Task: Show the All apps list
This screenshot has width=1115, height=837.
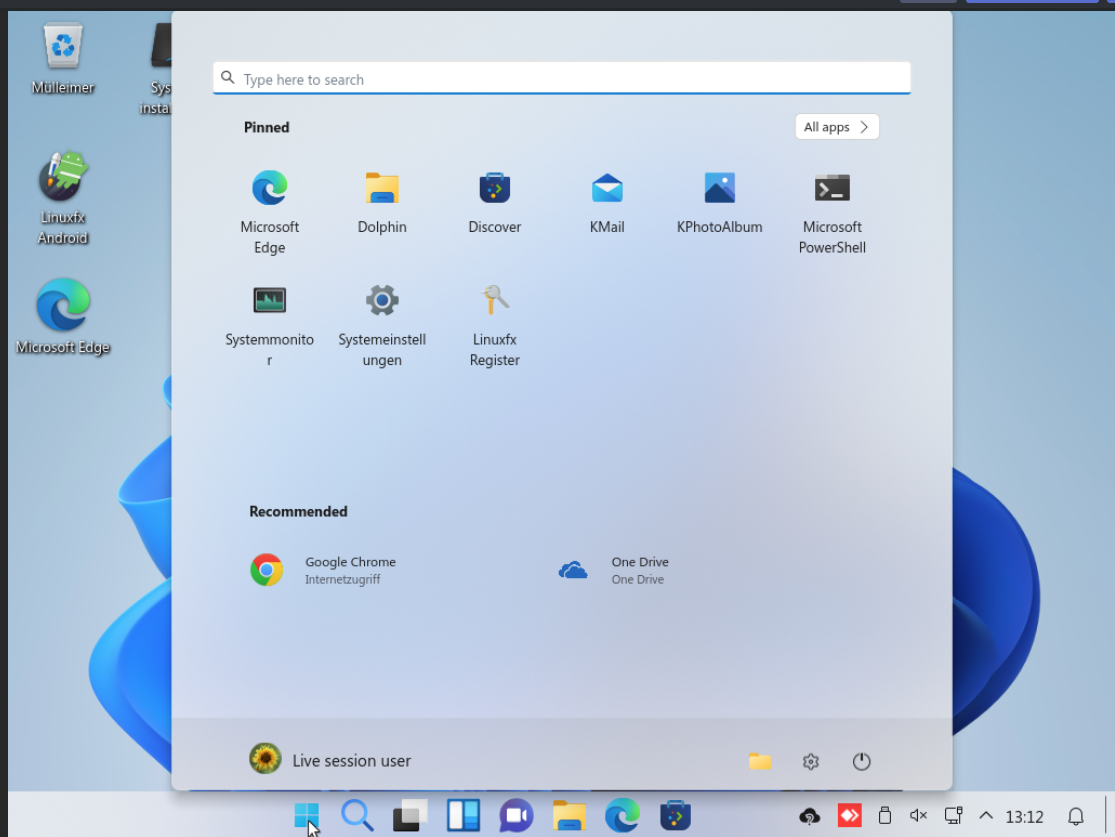Action: [837, 127]
